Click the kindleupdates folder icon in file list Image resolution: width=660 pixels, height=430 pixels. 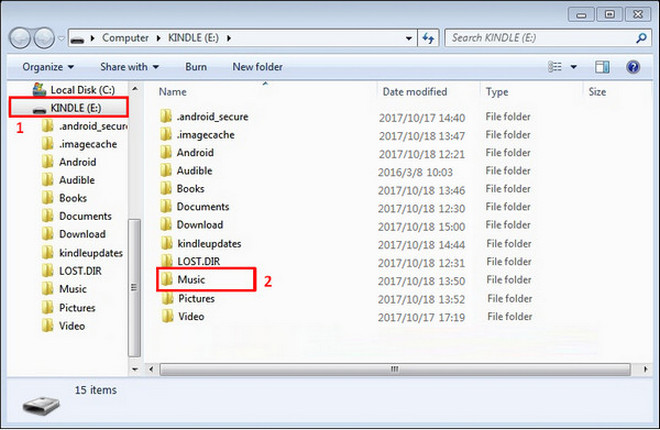coord(167,243)
